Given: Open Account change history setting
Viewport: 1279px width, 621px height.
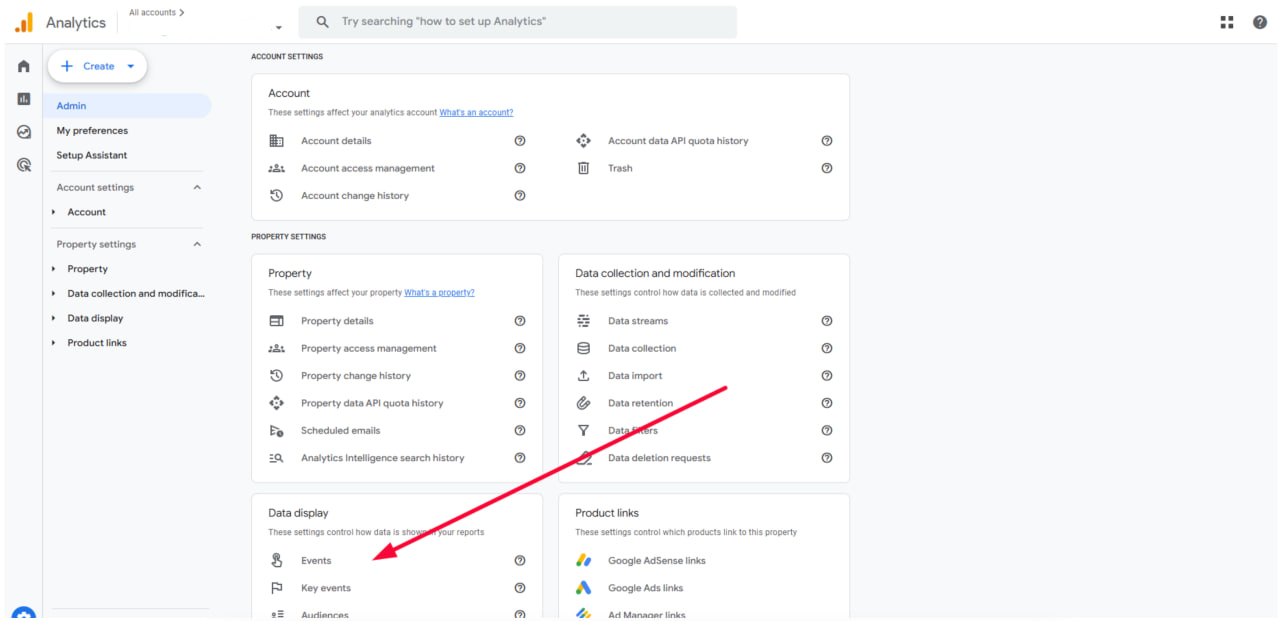Looking at the screenshot, I should pos(355,196).
